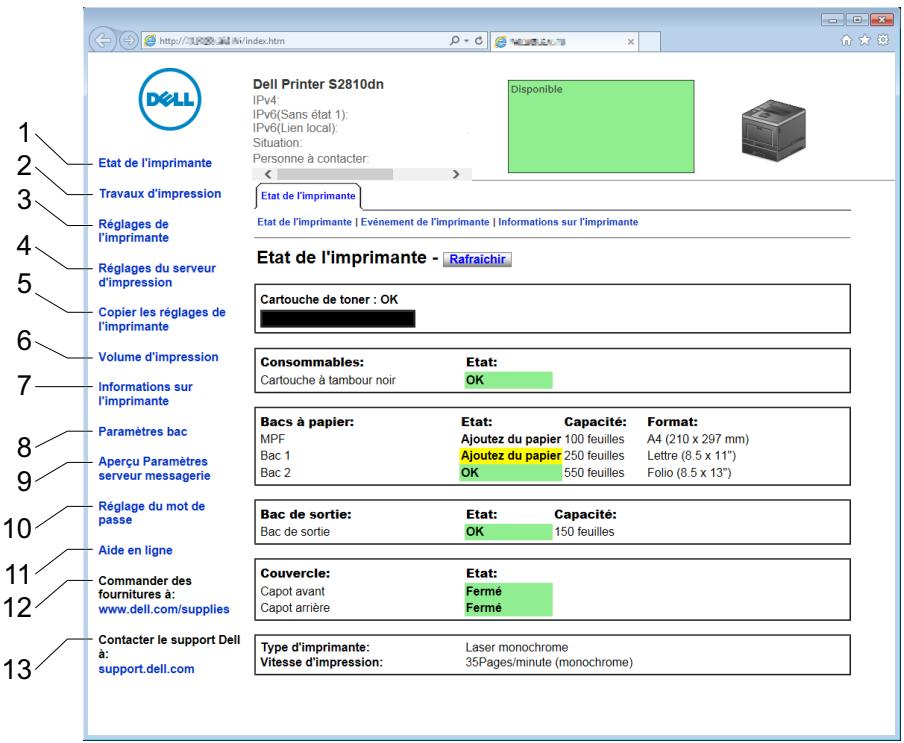Open Volume d'impression link
904x743 pixels.
(158, 357)
